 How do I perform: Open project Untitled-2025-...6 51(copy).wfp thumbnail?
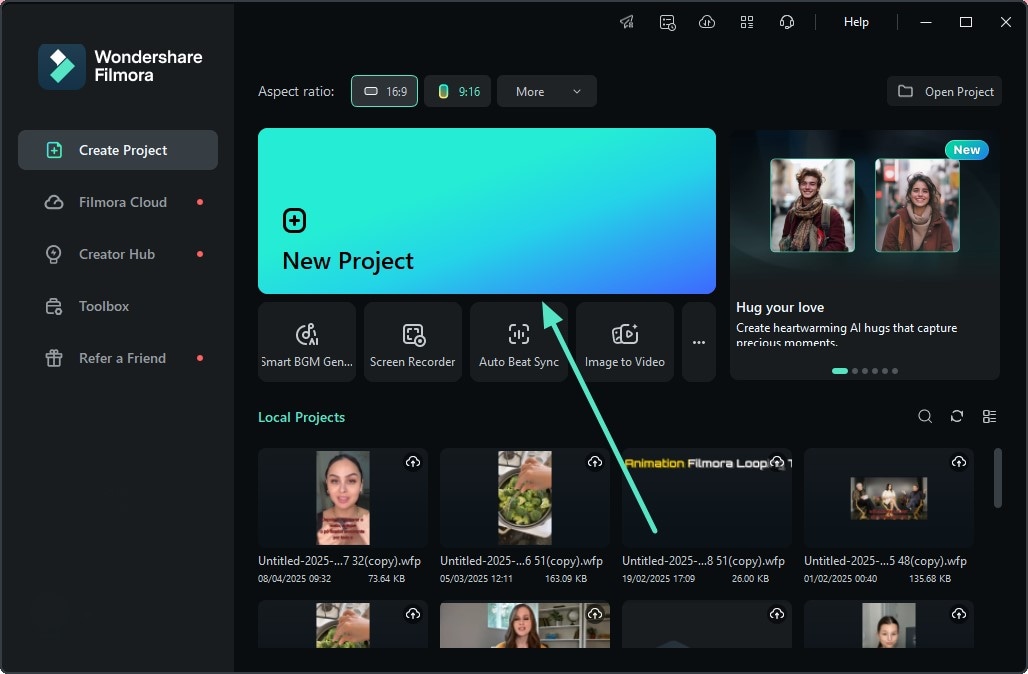(524, 498)
